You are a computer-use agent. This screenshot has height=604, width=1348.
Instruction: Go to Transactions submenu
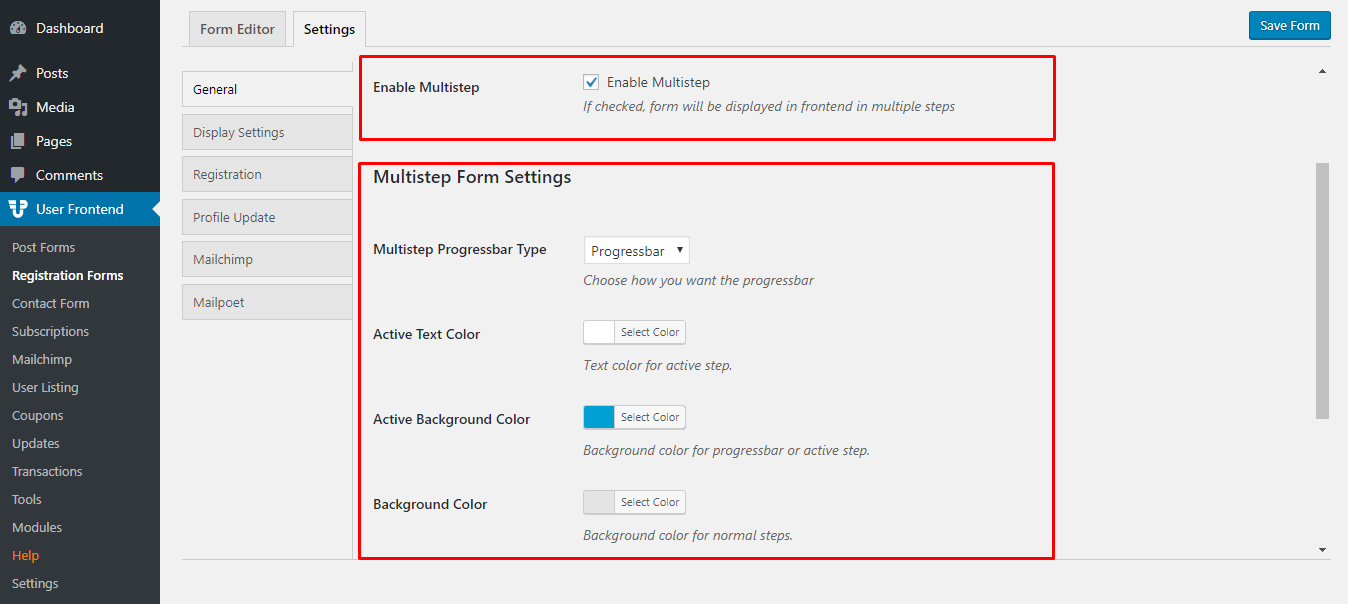point(47,471)
